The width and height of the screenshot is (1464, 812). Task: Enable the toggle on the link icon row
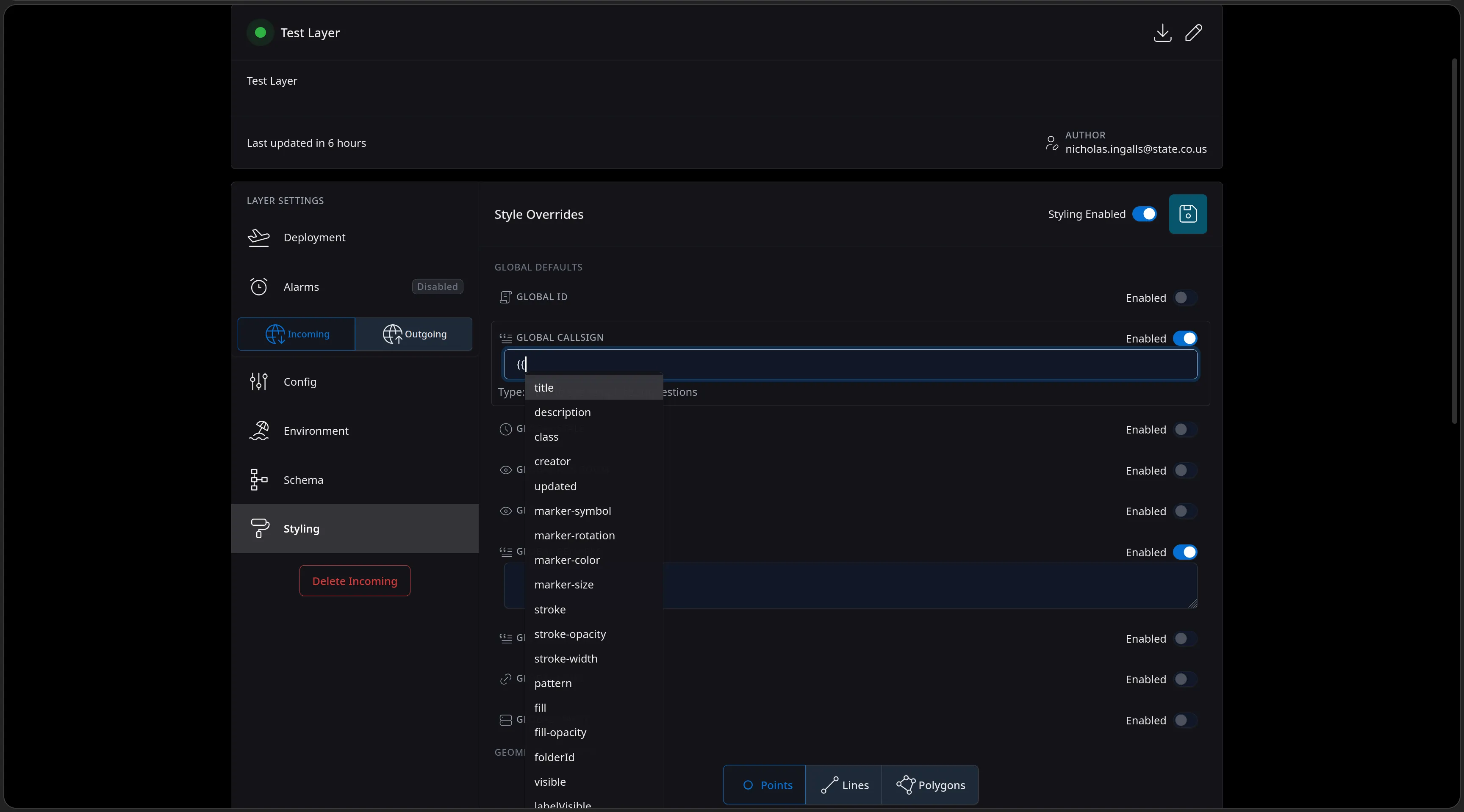coord(1185,679)
